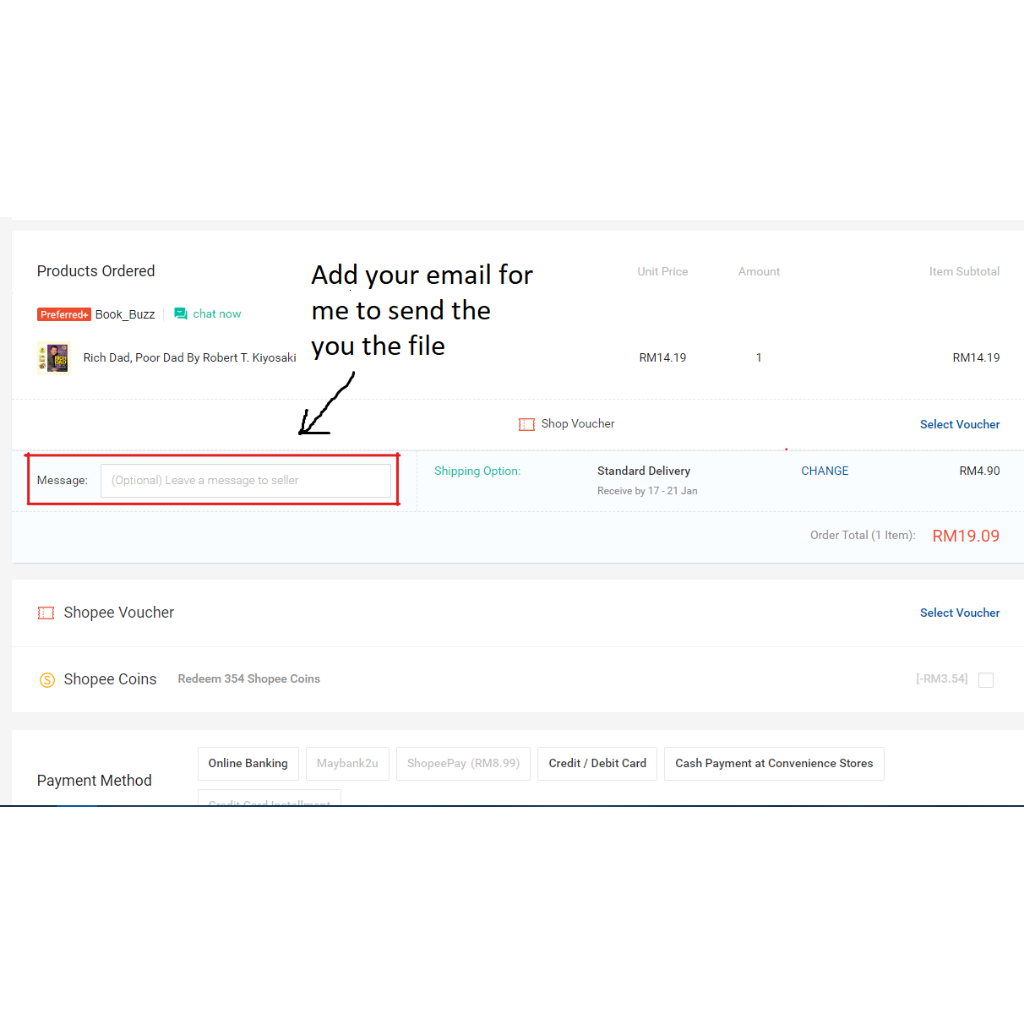Focus the message to seller input field
The width and height of the screenshot is (1024, 1024).
tap(246, 481)
